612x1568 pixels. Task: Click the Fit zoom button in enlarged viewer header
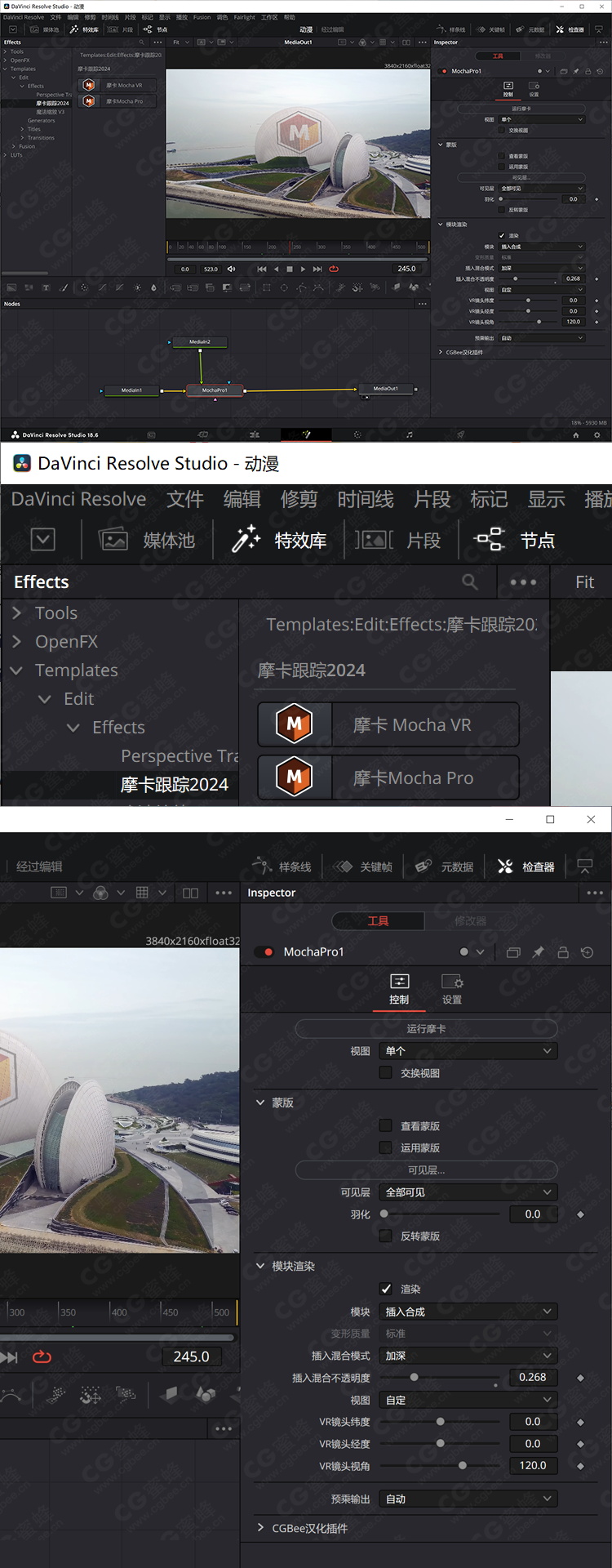(584, 581)
